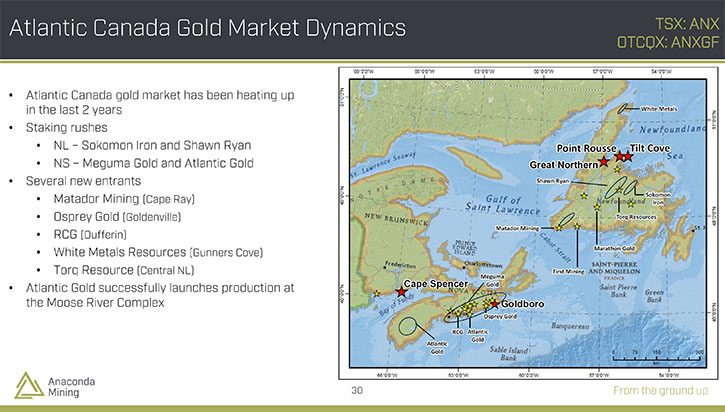
Task: Click 'NL – Sokomon Iron and Shawn Ryan'
Action: pos(152,145)
